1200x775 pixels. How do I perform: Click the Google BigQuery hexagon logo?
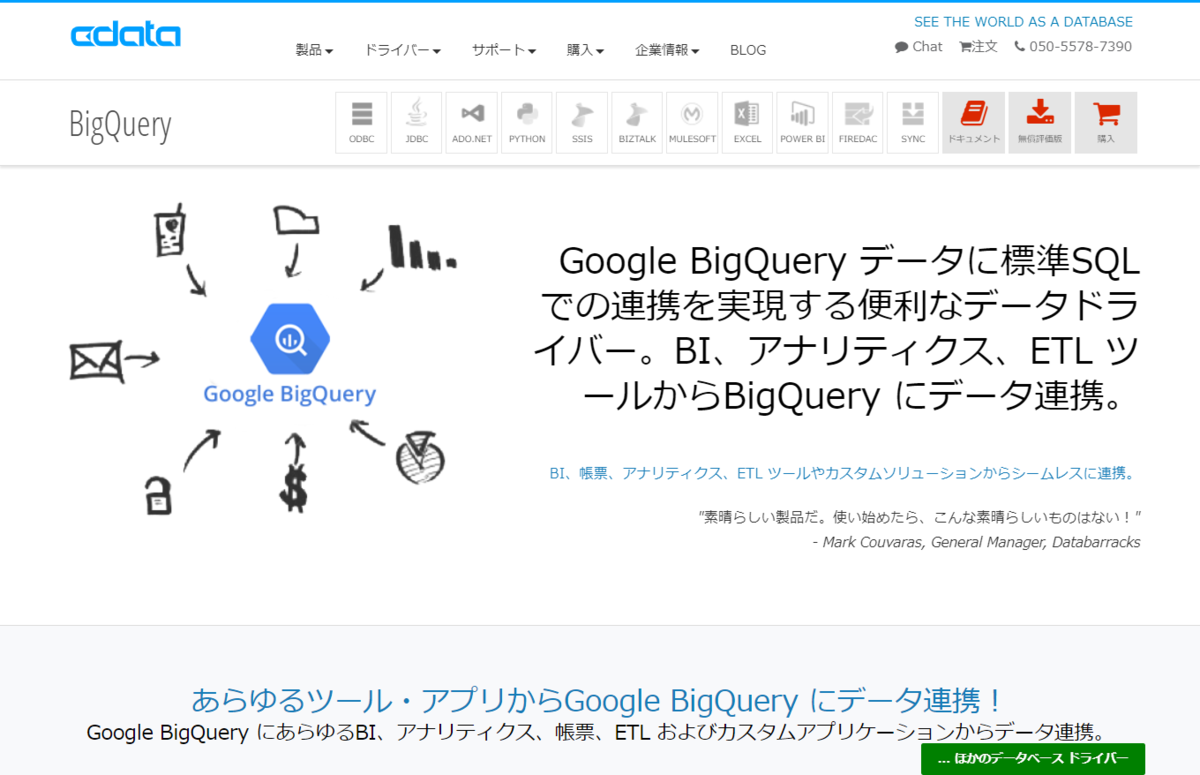[290, 340]
